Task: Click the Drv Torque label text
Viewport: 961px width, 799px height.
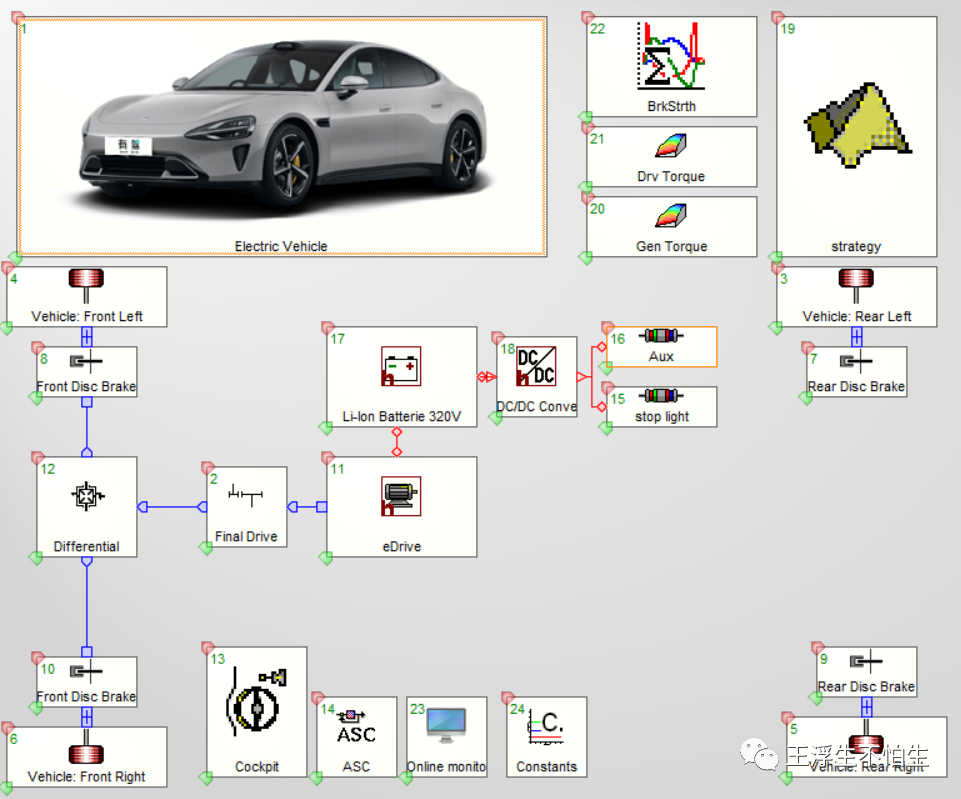Action: tap(671, 176)
